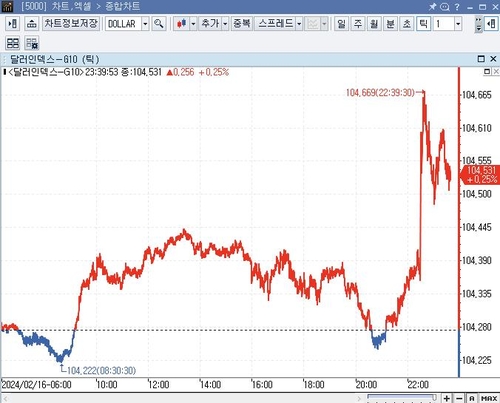Click the zoom out minus button
This screenshot has width=500, height=403.
pyautogui.click(x=459, y=398)
